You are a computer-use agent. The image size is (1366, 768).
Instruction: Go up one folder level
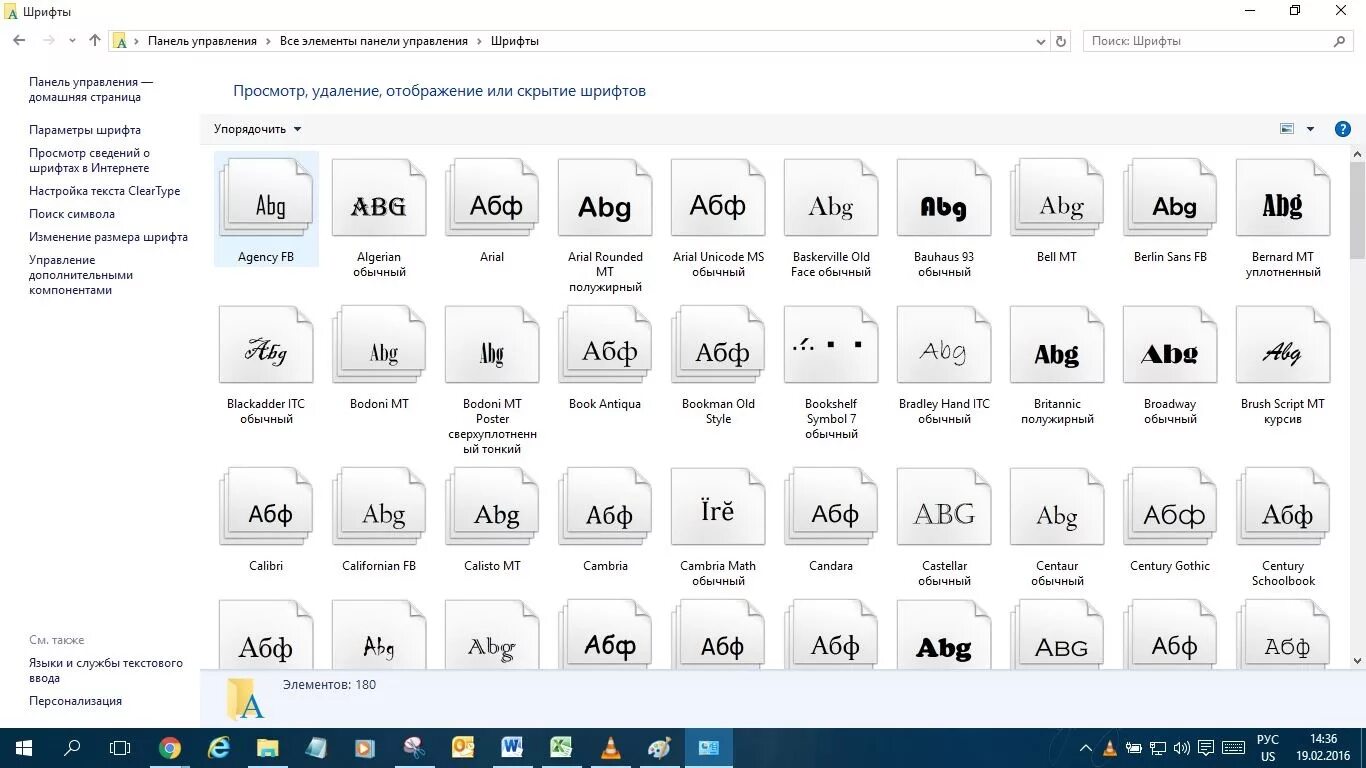95,41
